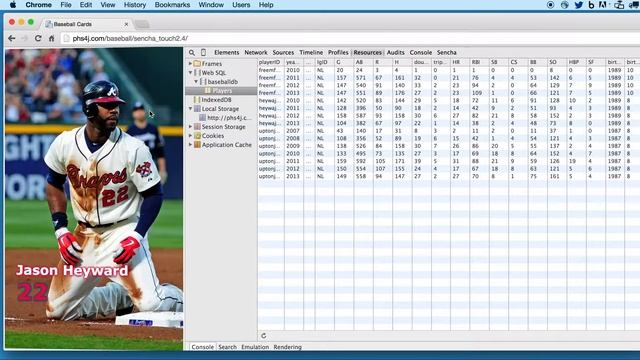This screenshot has height=360, width=640.
Task: Switch to the Sources panel tab
Action: pyautogui.click(x=283, y=52)
